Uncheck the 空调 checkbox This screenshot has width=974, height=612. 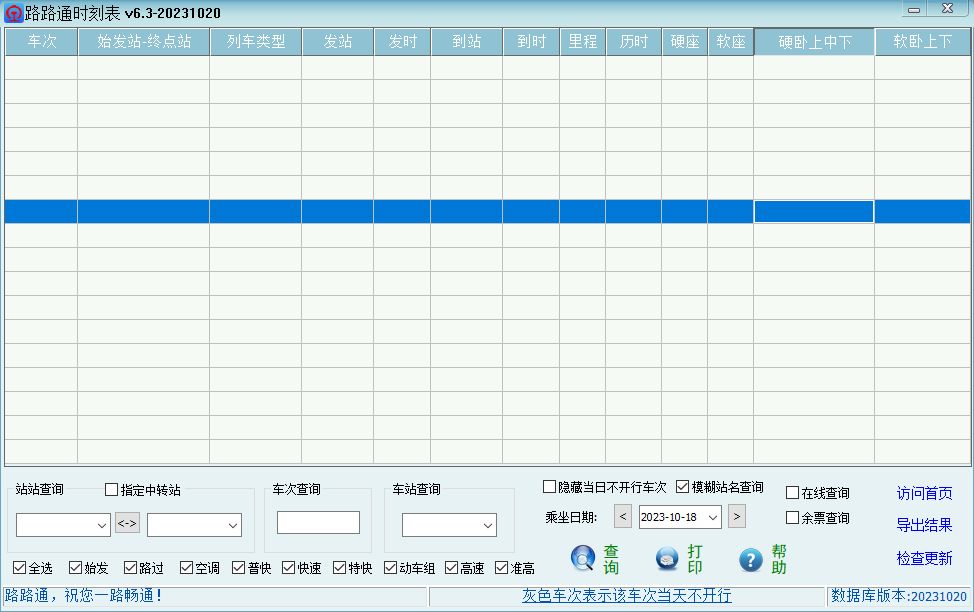pyautogui.click(x=186, y=567)
